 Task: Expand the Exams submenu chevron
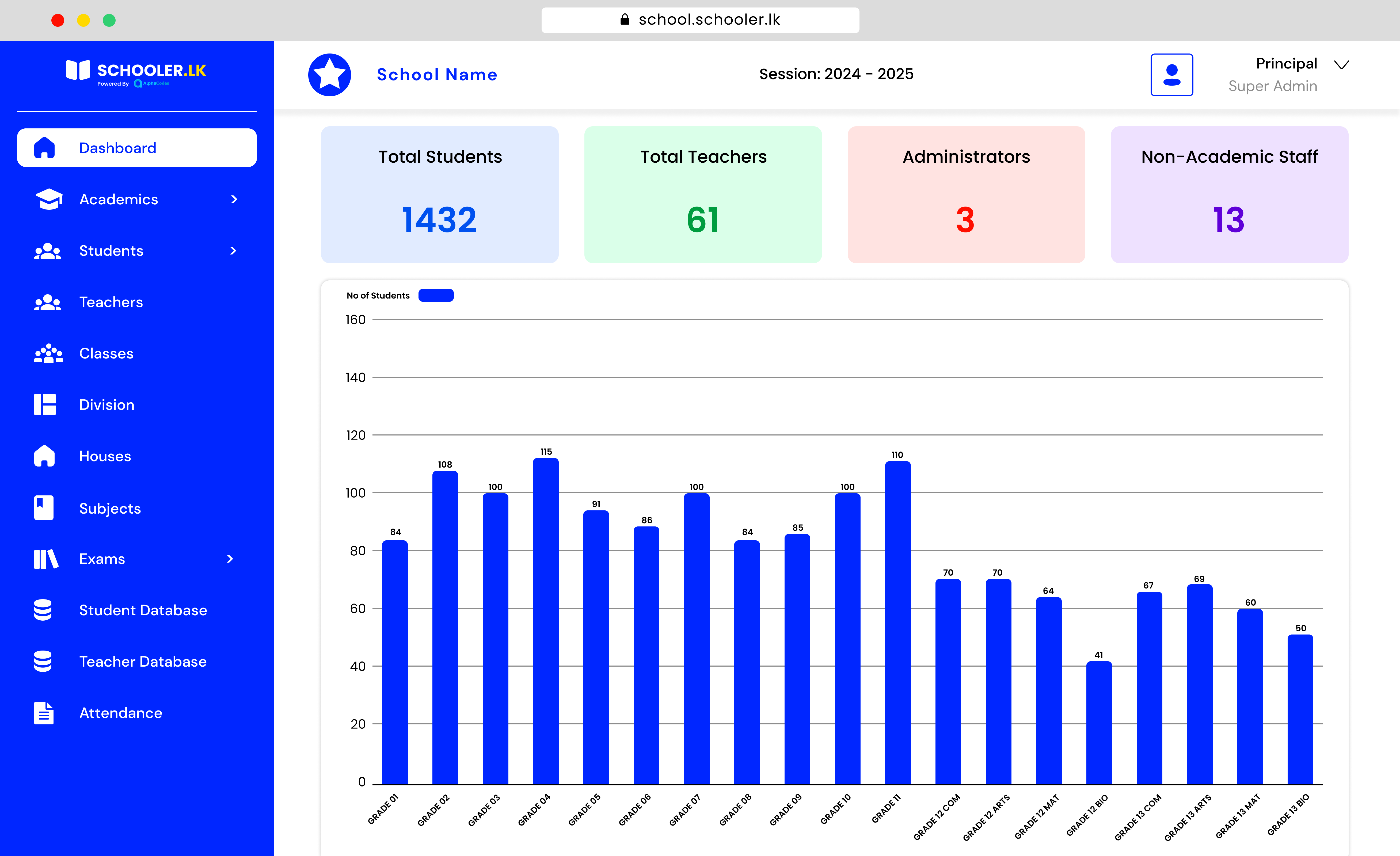click(x=230, y=559)
